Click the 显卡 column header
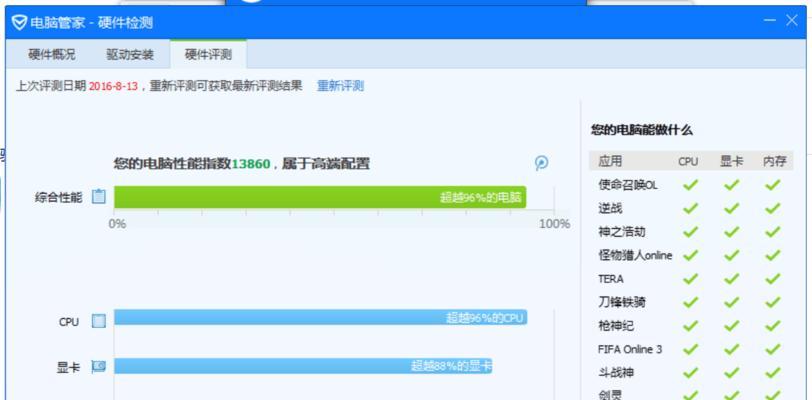The image size is (812, 400). coord(731,161)
